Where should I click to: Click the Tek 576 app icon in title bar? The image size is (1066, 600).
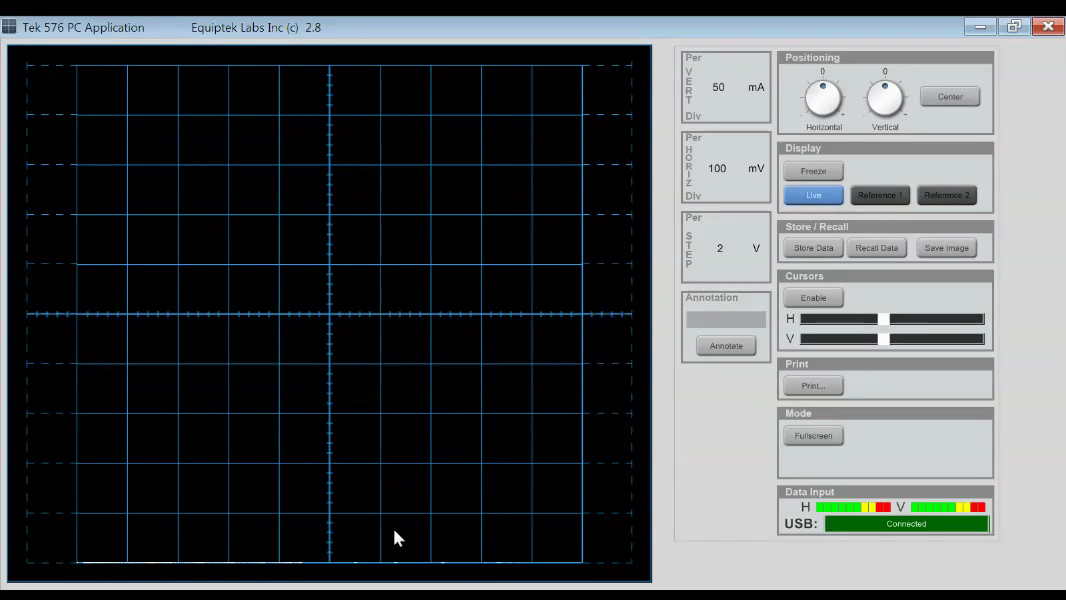coord(9,27)
